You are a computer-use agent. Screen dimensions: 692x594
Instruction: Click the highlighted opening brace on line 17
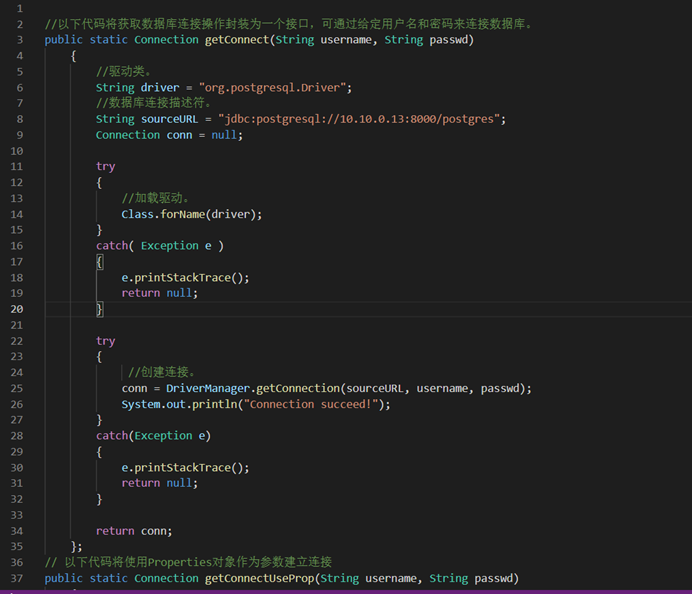point(100,262)
